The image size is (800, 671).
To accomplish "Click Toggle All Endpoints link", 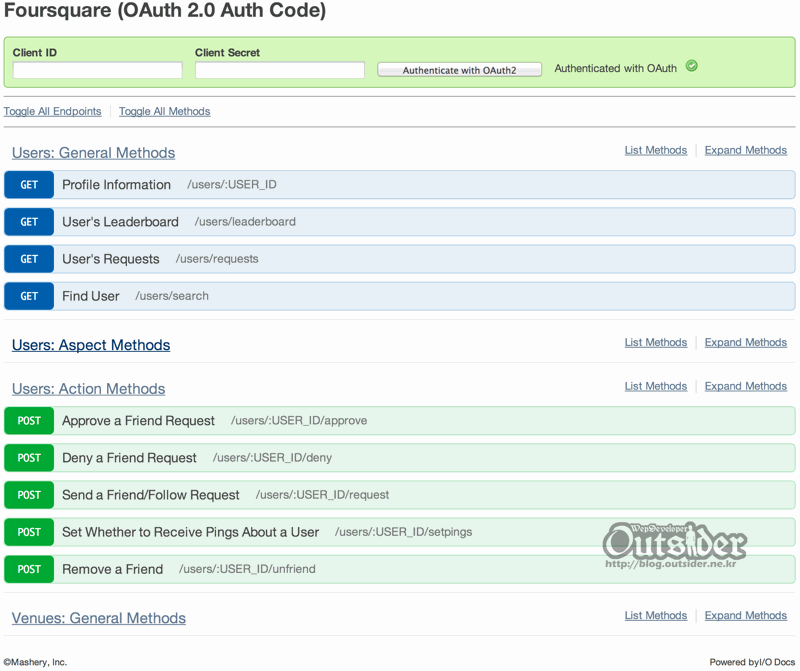I will coord(53,111).
